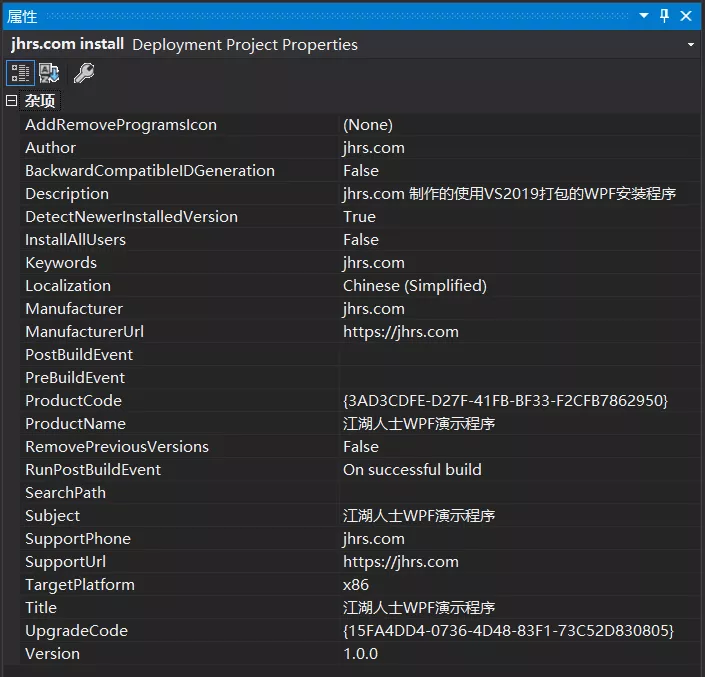The image size is (705, 677).
Task: Select InstallAllUsers property
Action: (x=76, y=240)
